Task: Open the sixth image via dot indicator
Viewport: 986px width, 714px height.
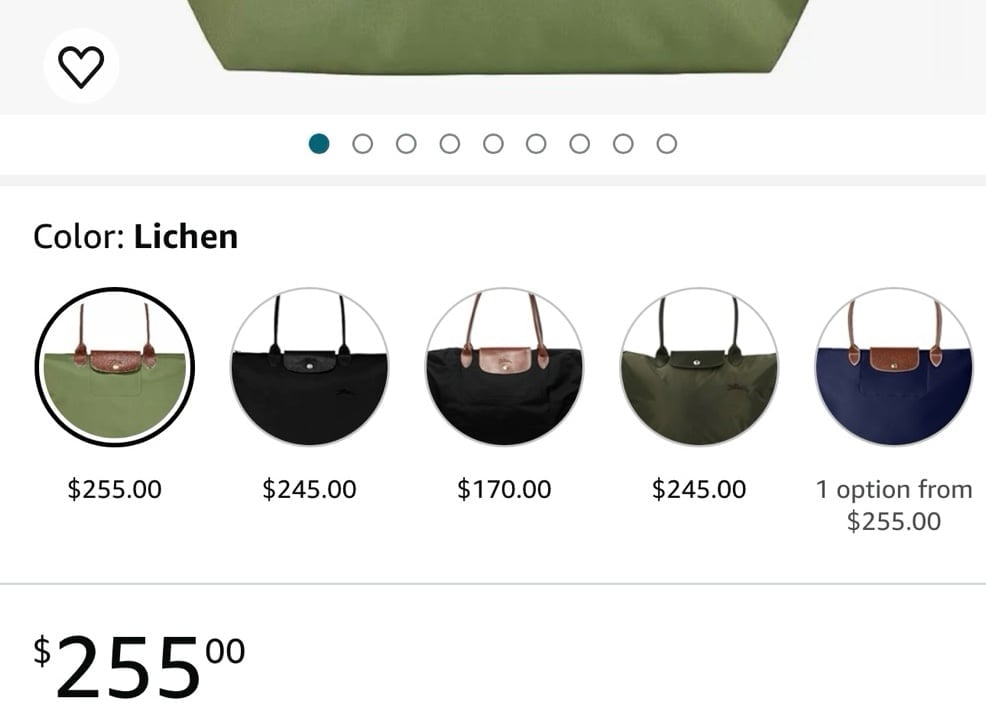Action: click(x=536, y=144)
